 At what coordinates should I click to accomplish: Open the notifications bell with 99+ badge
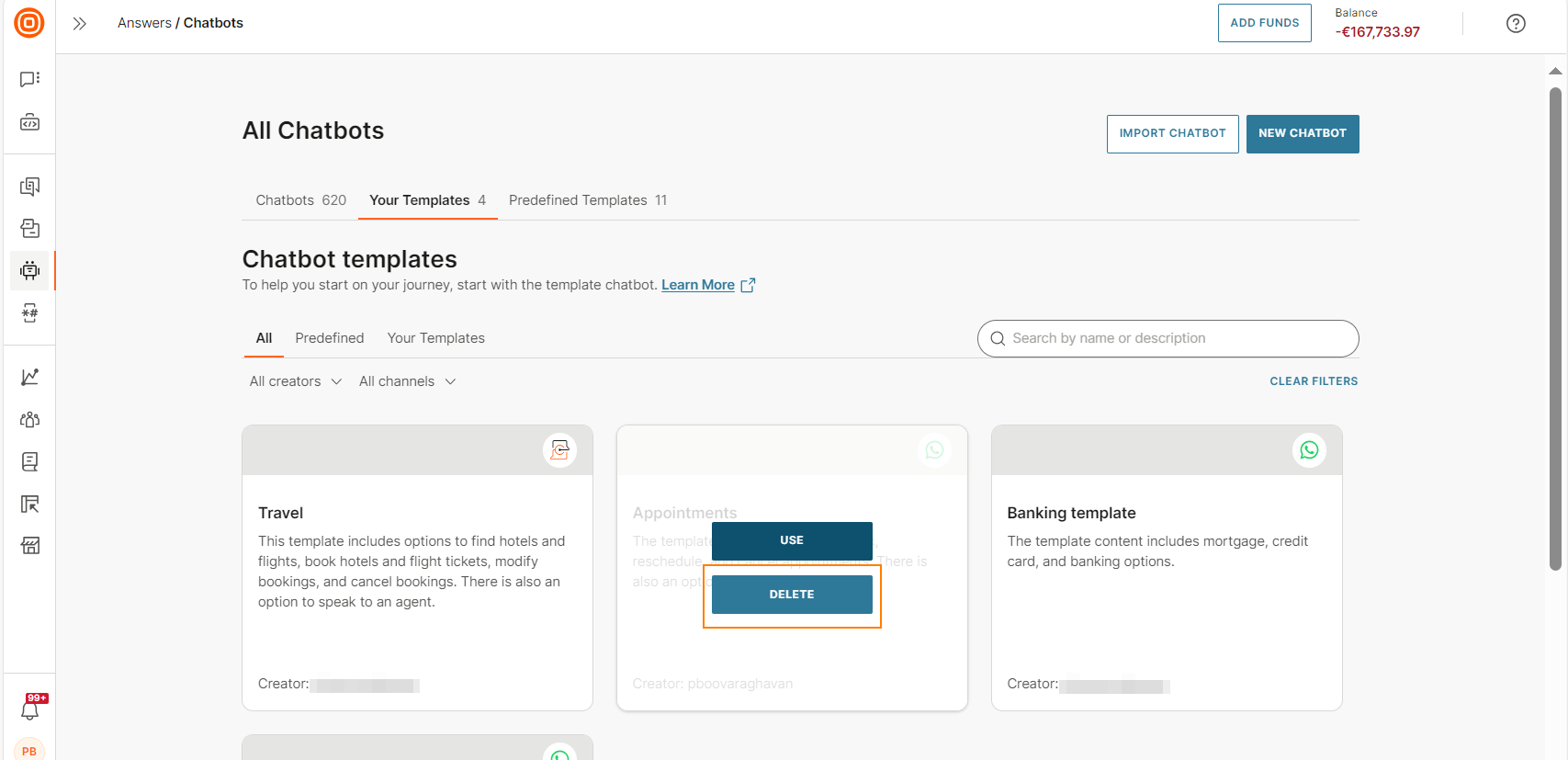pyautogui.click(x=30, y=709)
